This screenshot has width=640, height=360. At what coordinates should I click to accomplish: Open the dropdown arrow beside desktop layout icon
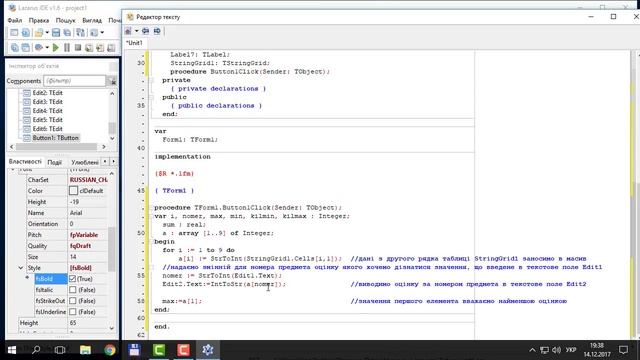(102, 32)
